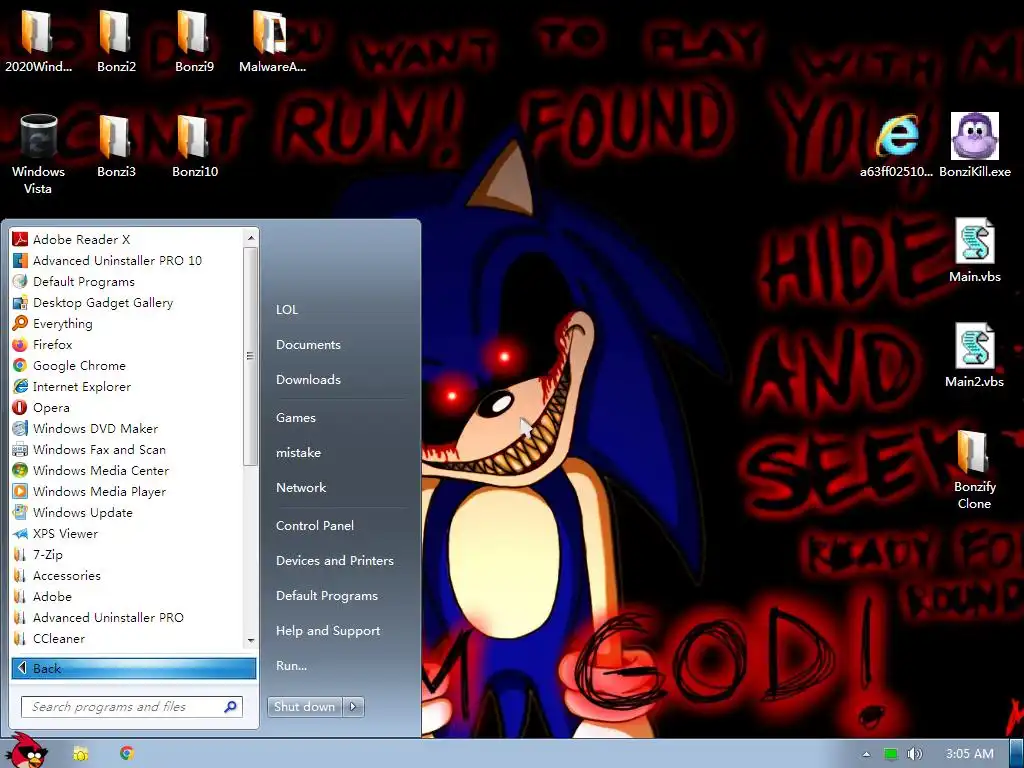This screenshot has width=1024, height=768.
Task: Open the folder icon on taskbar
Action: tap(80, 754)
